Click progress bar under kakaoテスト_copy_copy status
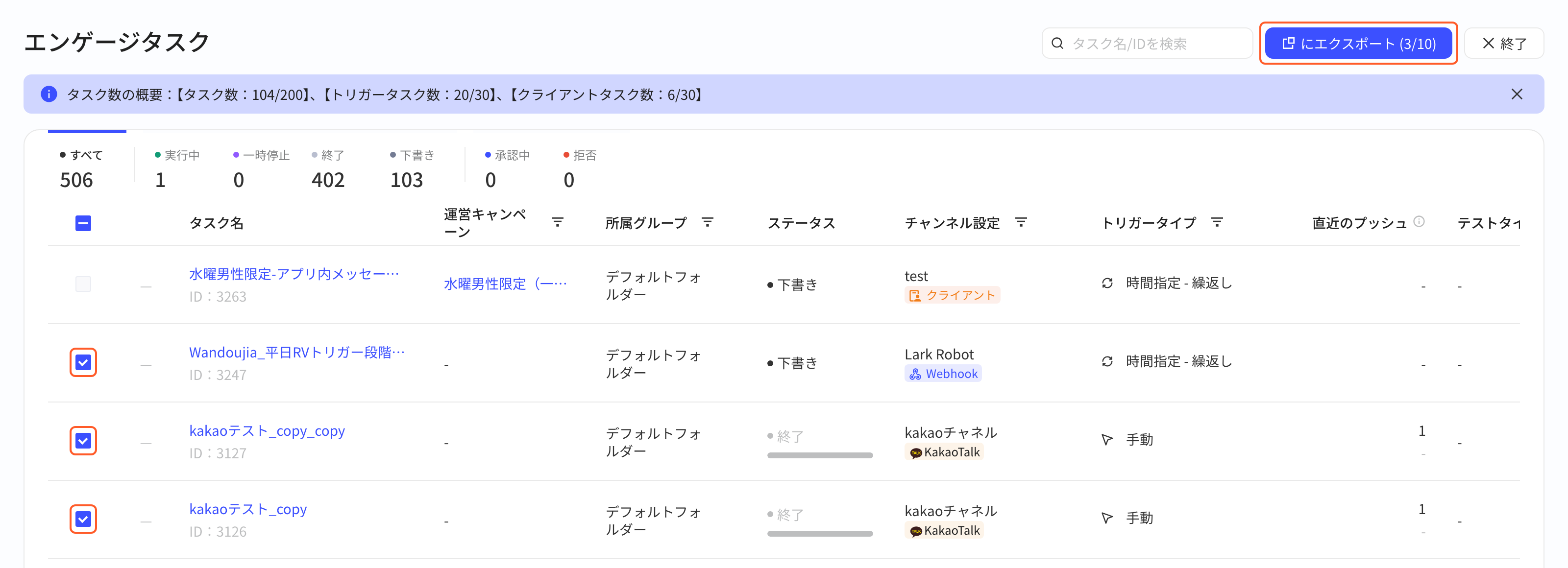The height and width of the screenshot is (568, 1568). pyautogui.click(x=820, y=455)
